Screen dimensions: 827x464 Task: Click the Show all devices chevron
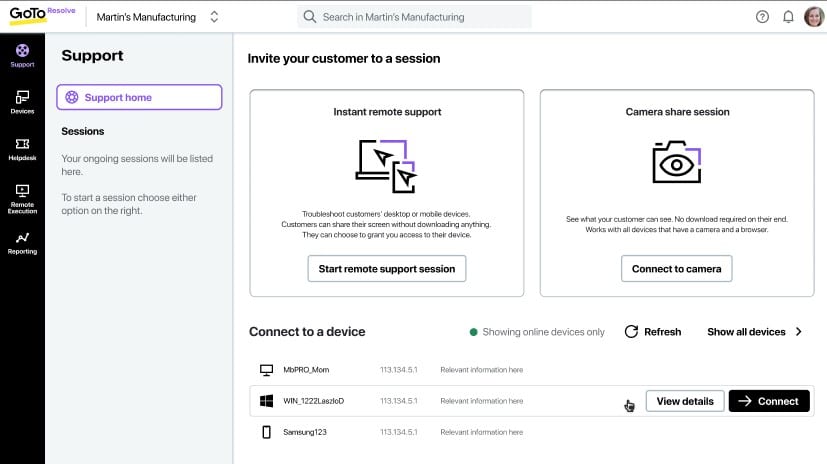coord(799,332)
